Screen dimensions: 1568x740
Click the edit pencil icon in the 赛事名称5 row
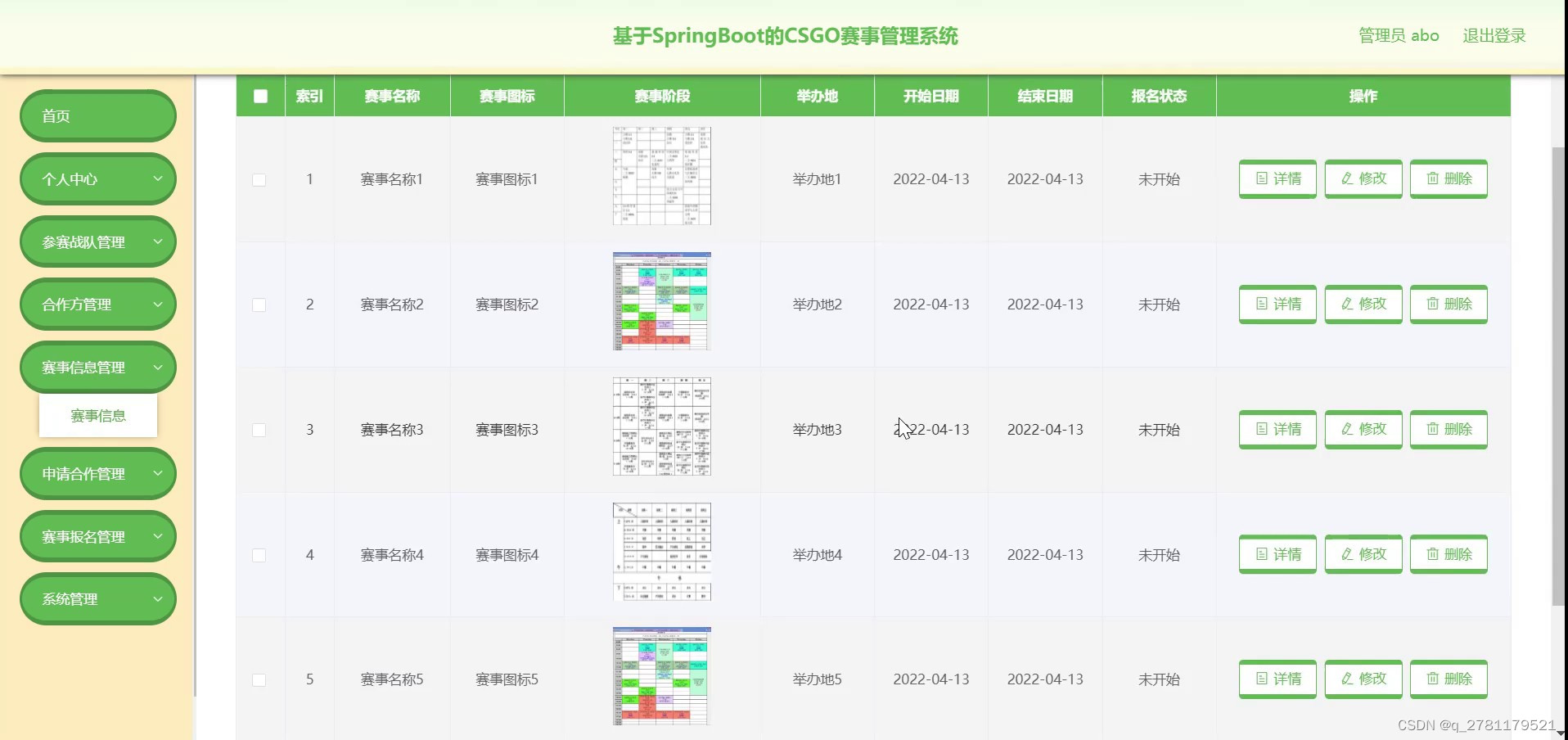(1347, 679)
